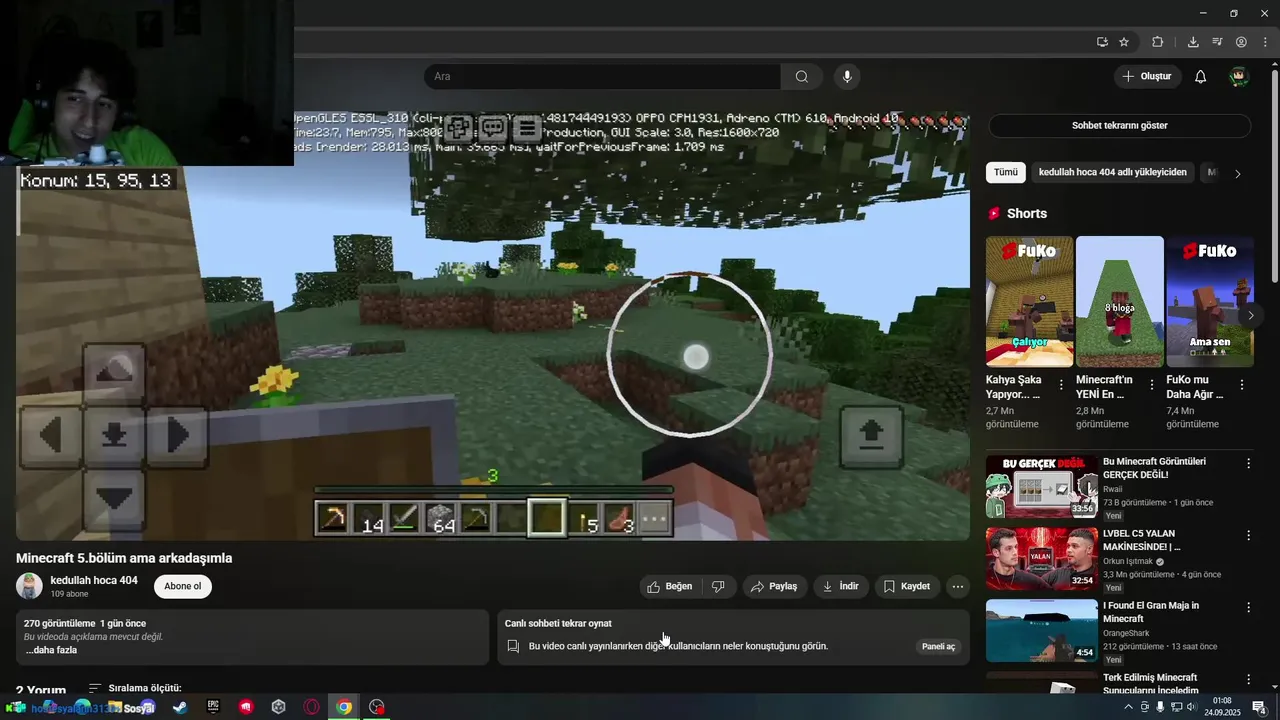Show more filter chips with right arrow
This screenshot has width=1280, height=720.
coord(1237,173)
